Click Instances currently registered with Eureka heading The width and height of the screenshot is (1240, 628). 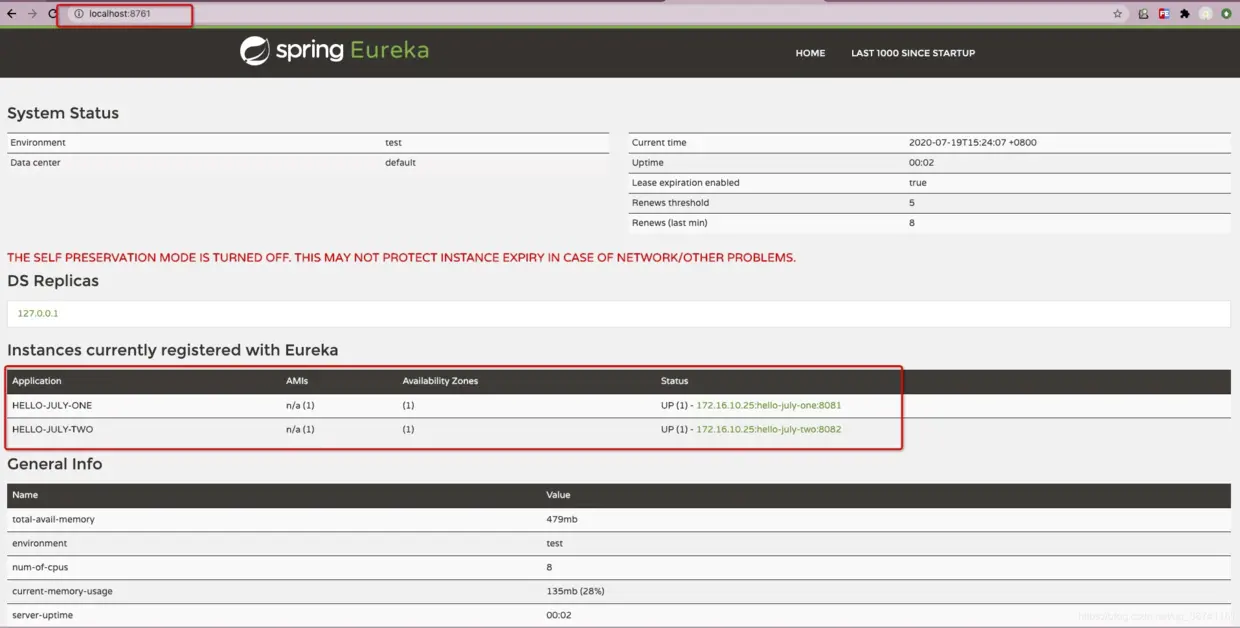click(x=173, y=350)
